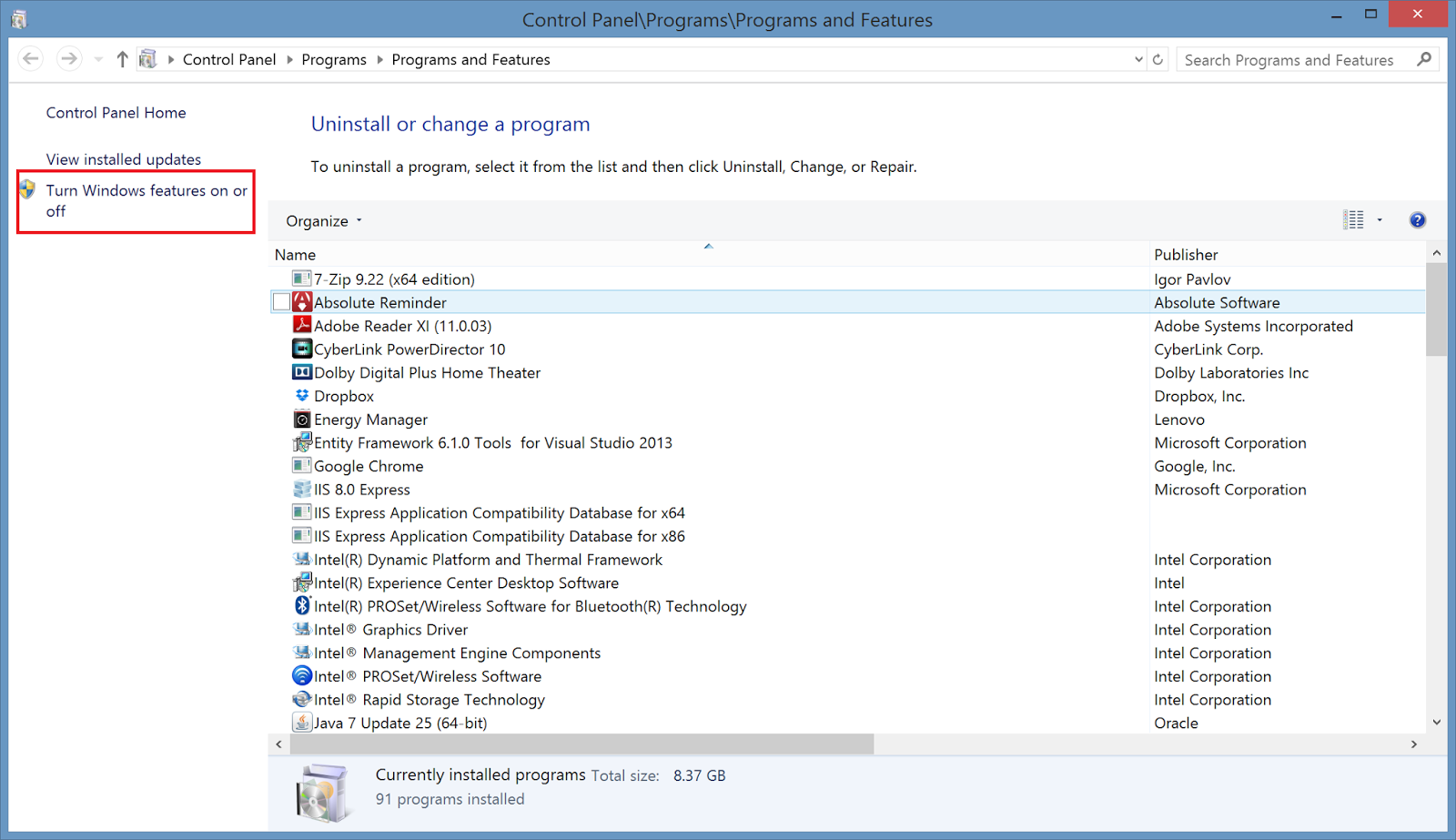Image resolution: width=1456 pixels, height=840 pixels.
Task: Click the Dropbox program icon
Action: (x=302, y=396)
